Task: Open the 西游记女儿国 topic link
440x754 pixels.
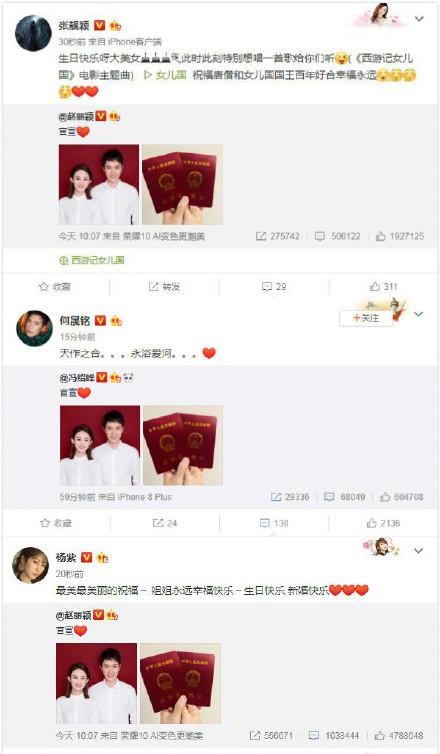Action: point(92,260)
